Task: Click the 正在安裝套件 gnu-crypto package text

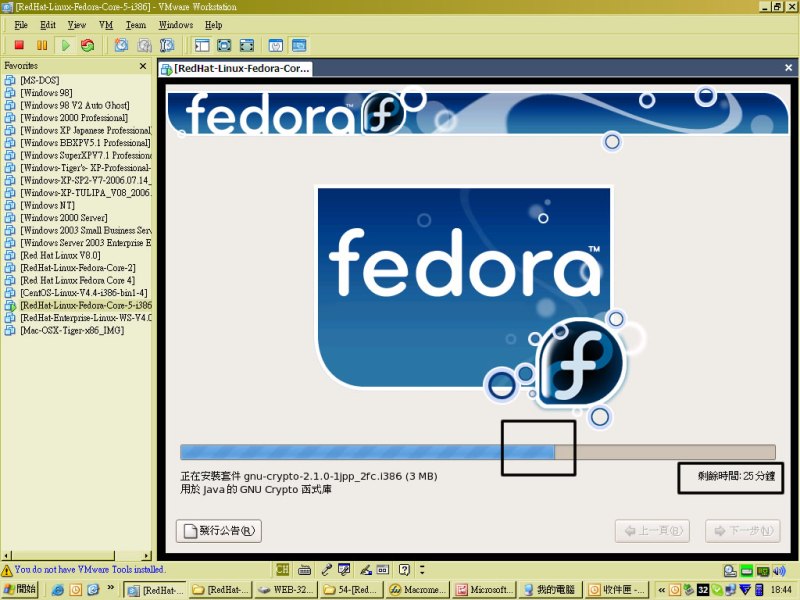Action: click(x=309, y=476)
